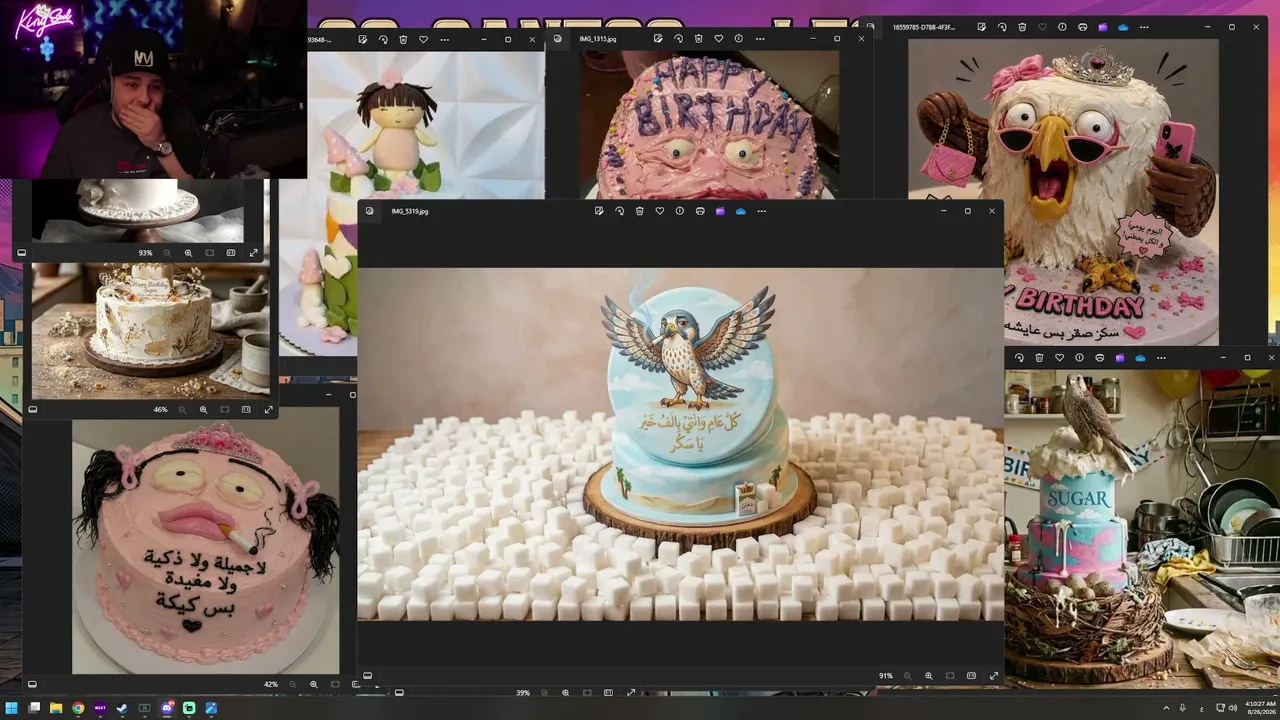This screenshot has height=720, width=1280.
Task: Favorite the photo in the 16559785 window
Action: pos(1042,27)
